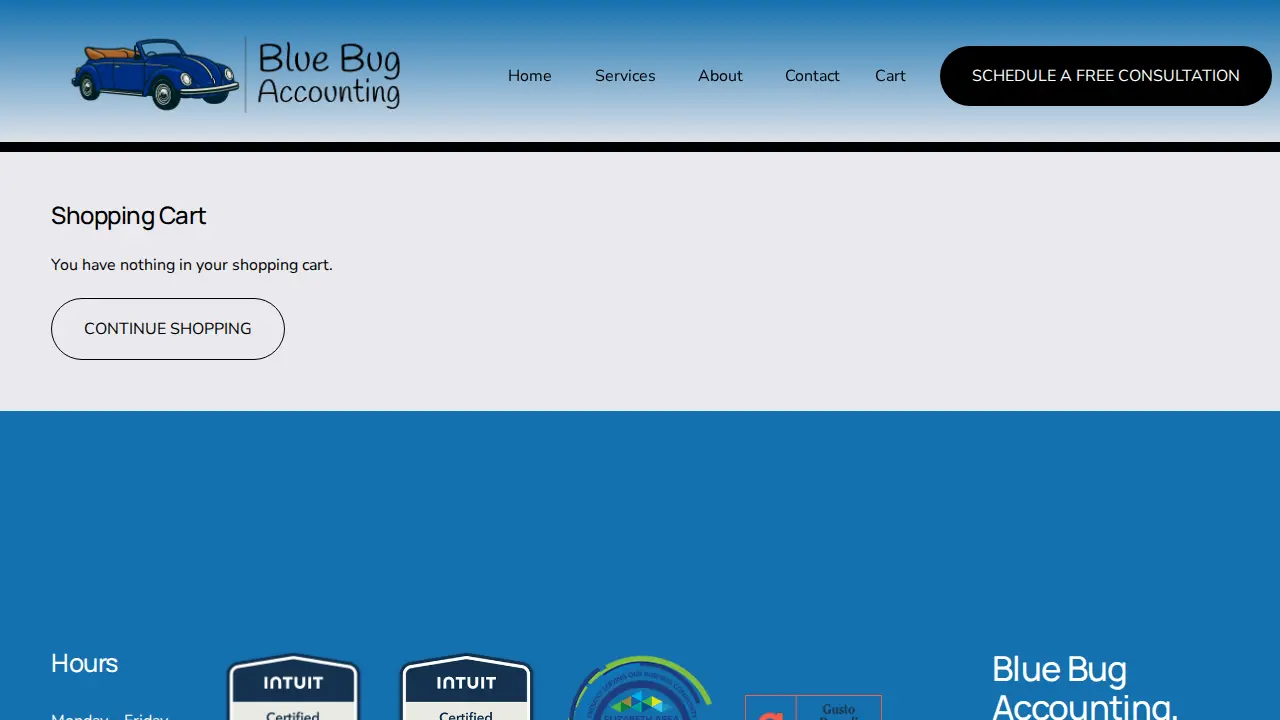Click the Gusto badge in footer
This screenshot has width=1280, height=720.
pos(813,707)
